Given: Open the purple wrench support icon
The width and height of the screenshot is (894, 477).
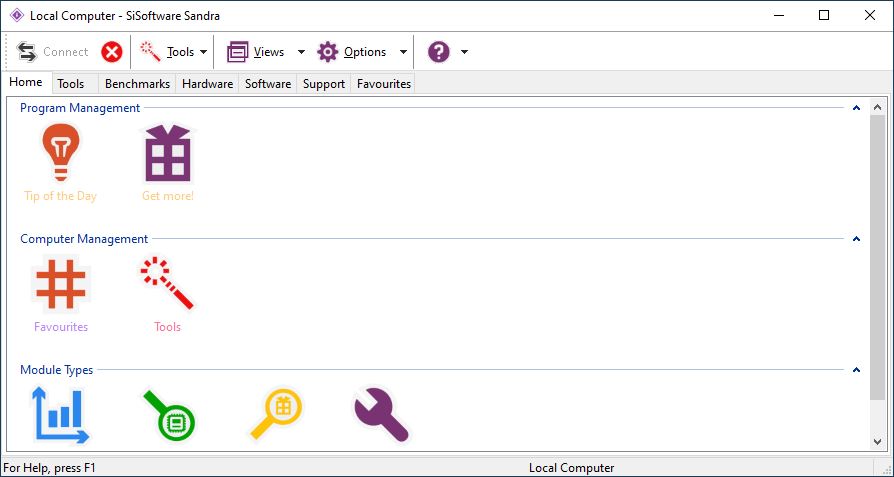Looking at the screenshot, I should click(x=381, y=414).
